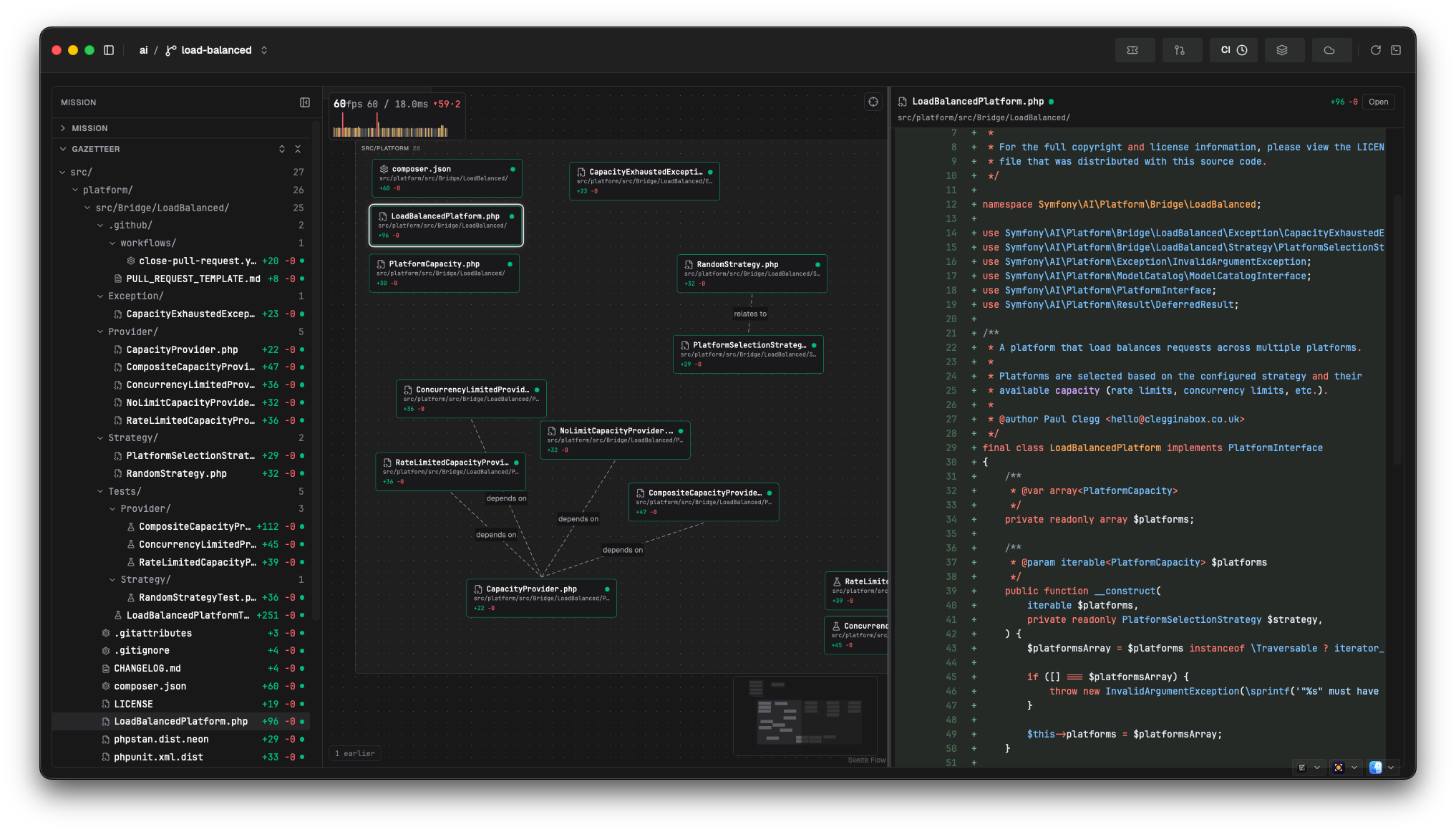Viewport: 1456px width, 832px height.
Task: Click the Finder icon at bottom right
Action: 1376,768
